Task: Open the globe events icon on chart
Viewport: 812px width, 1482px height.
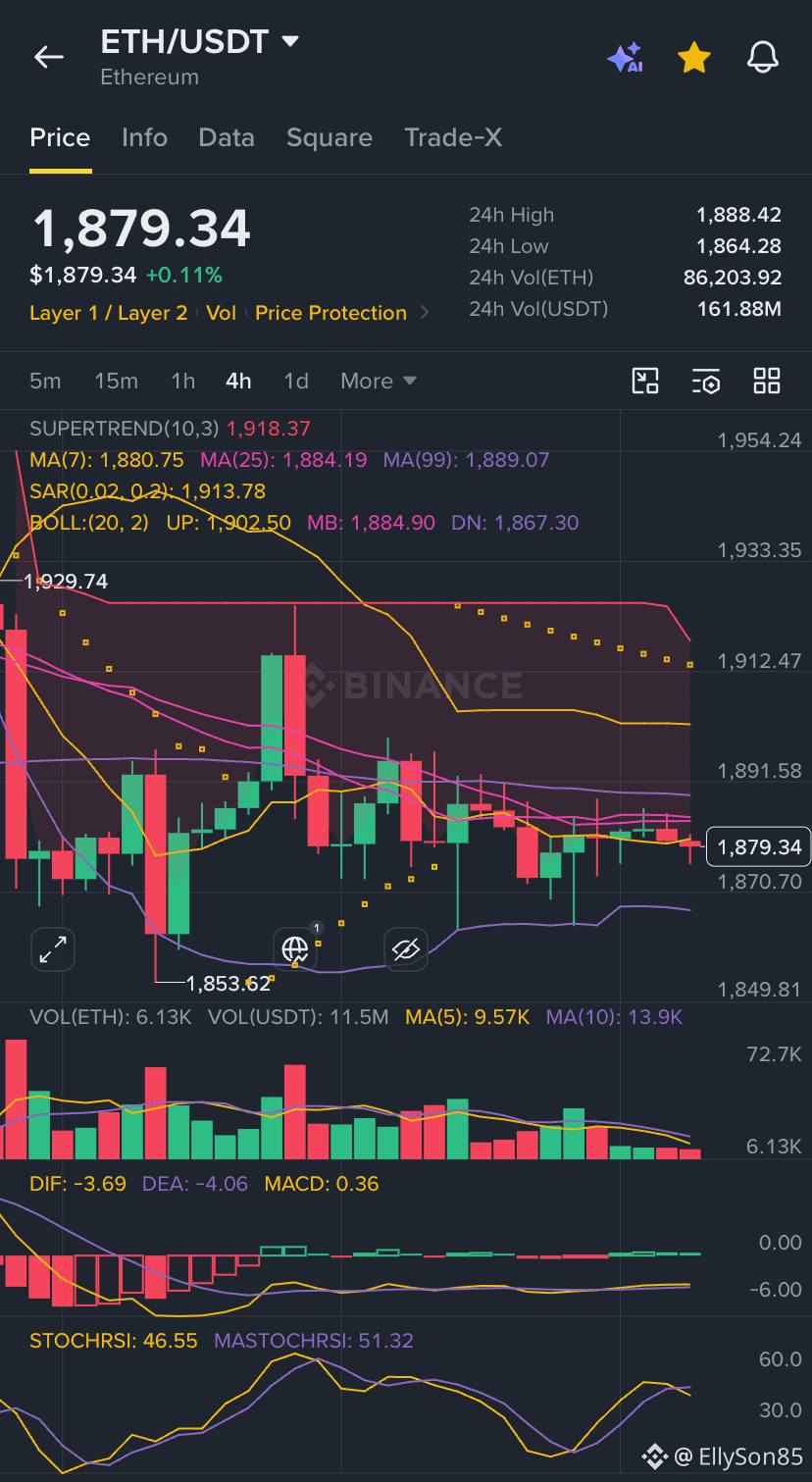Action: 295,948
